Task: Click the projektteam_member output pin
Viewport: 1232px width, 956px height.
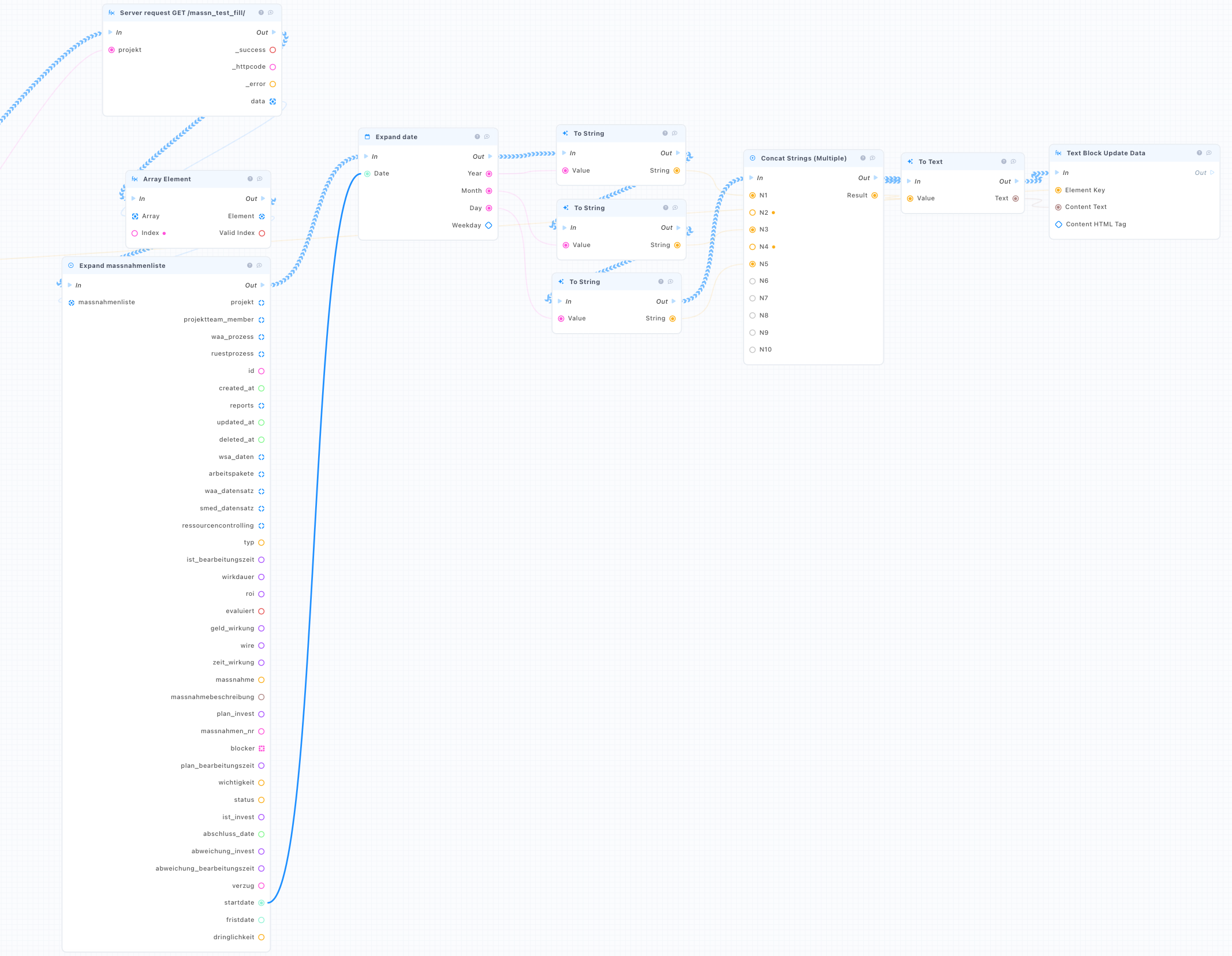Action: [262, 320]
